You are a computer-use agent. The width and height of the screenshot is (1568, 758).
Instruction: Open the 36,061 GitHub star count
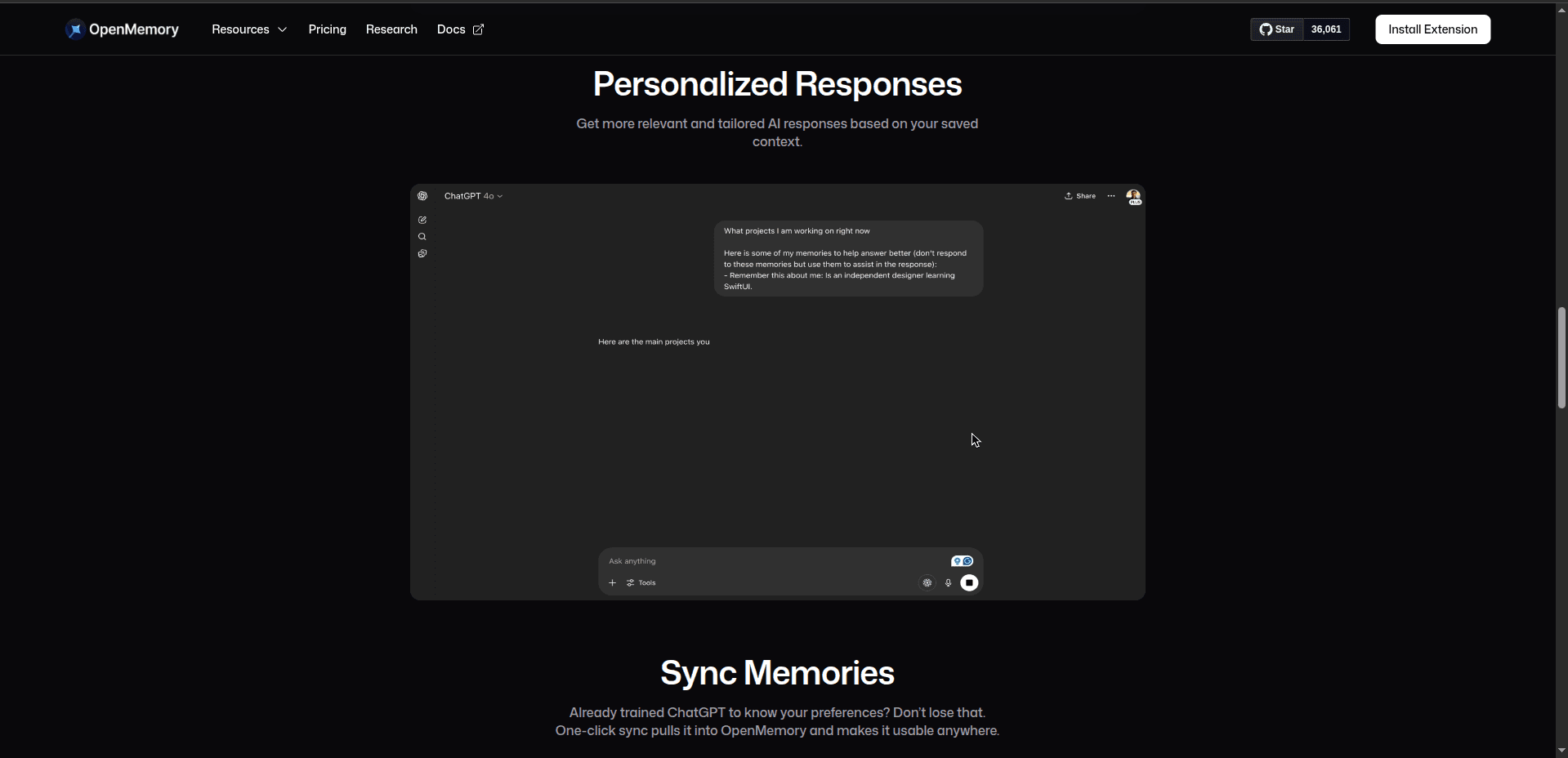pyautogui.click(x=1326, y=29)
